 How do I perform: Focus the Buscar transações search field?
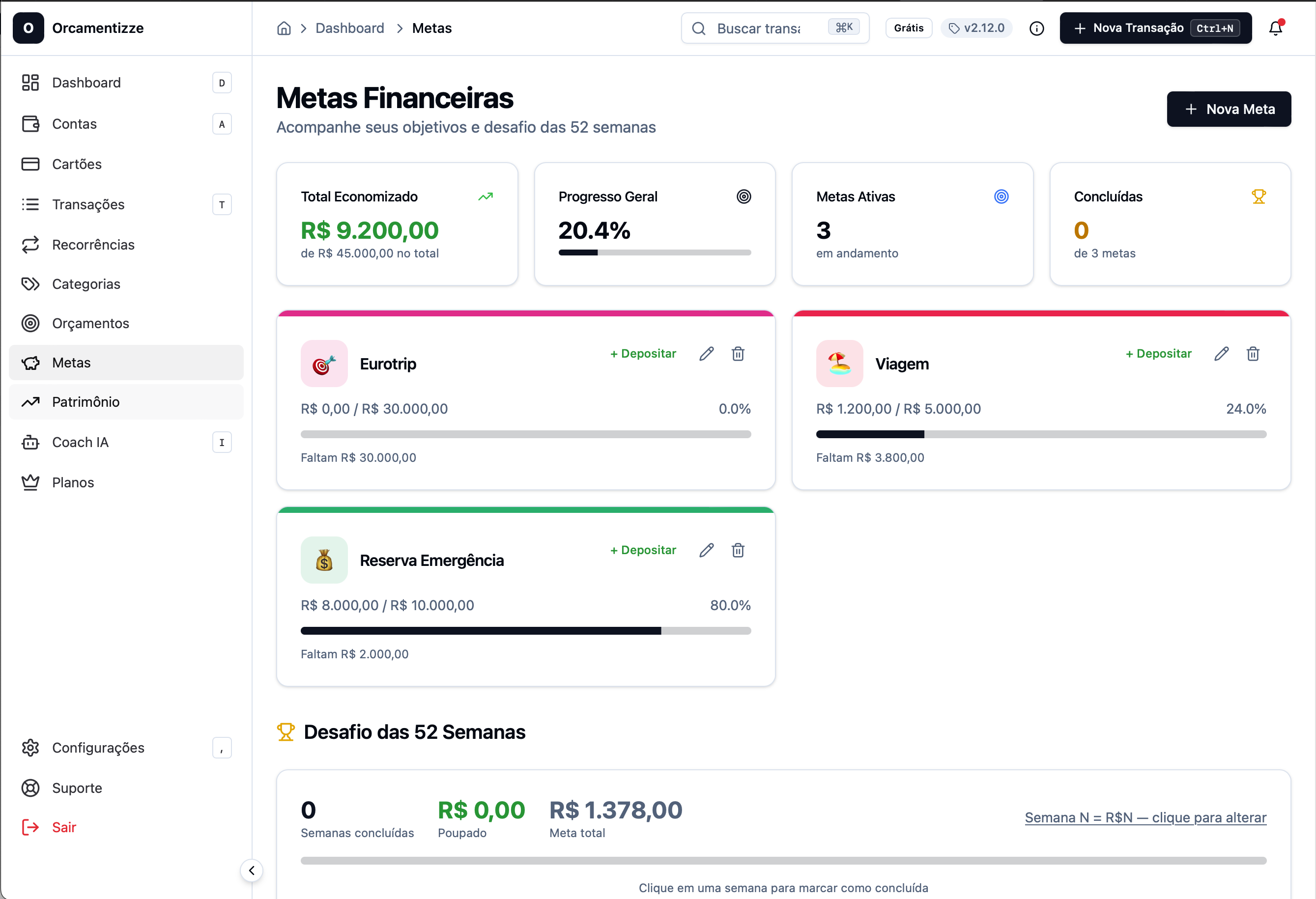click(x=759, y=28)
